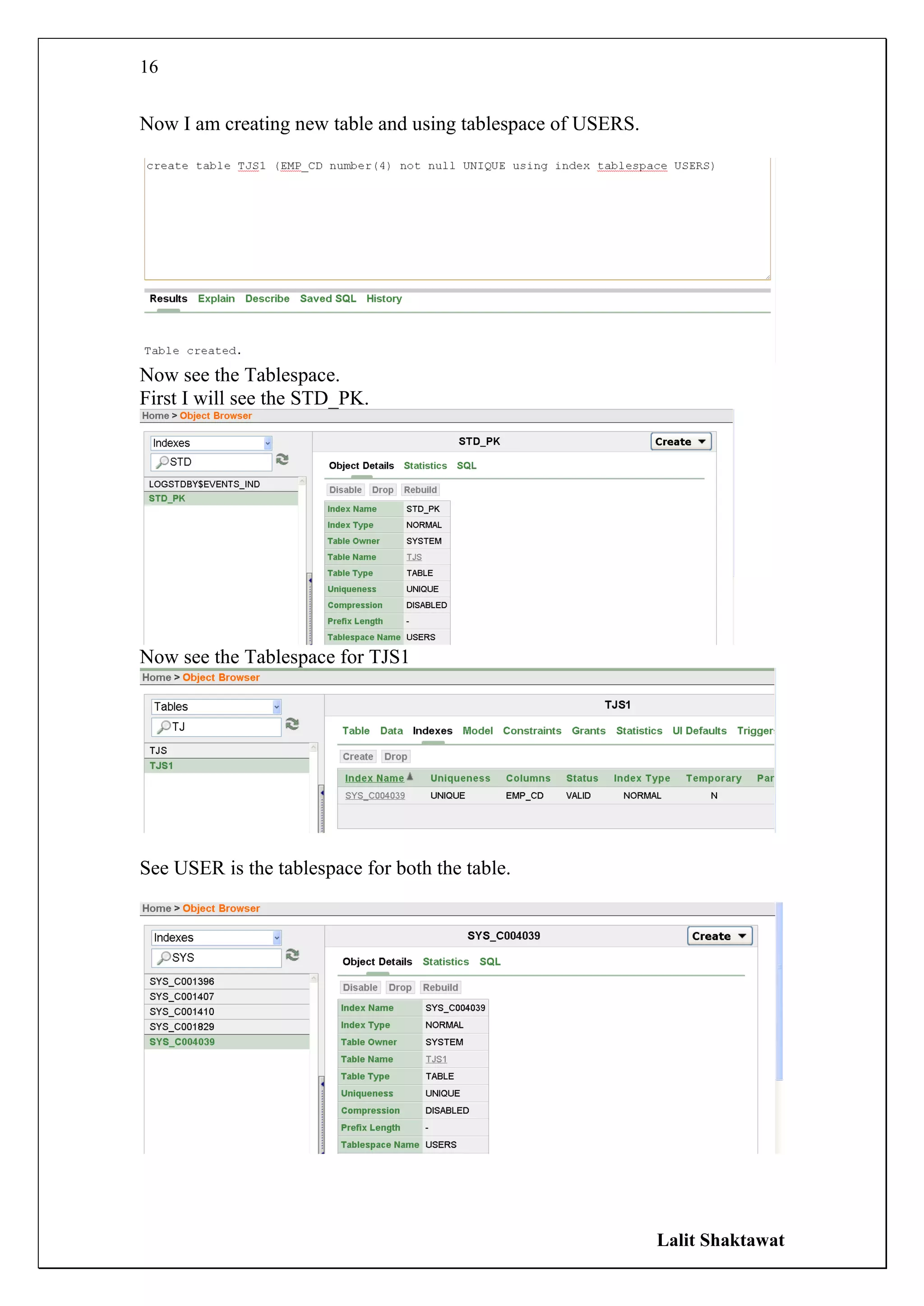This screenshot has width=924, height=1306.
Task: Click Disable button for STD_PK index
Action: click(345, 490)
